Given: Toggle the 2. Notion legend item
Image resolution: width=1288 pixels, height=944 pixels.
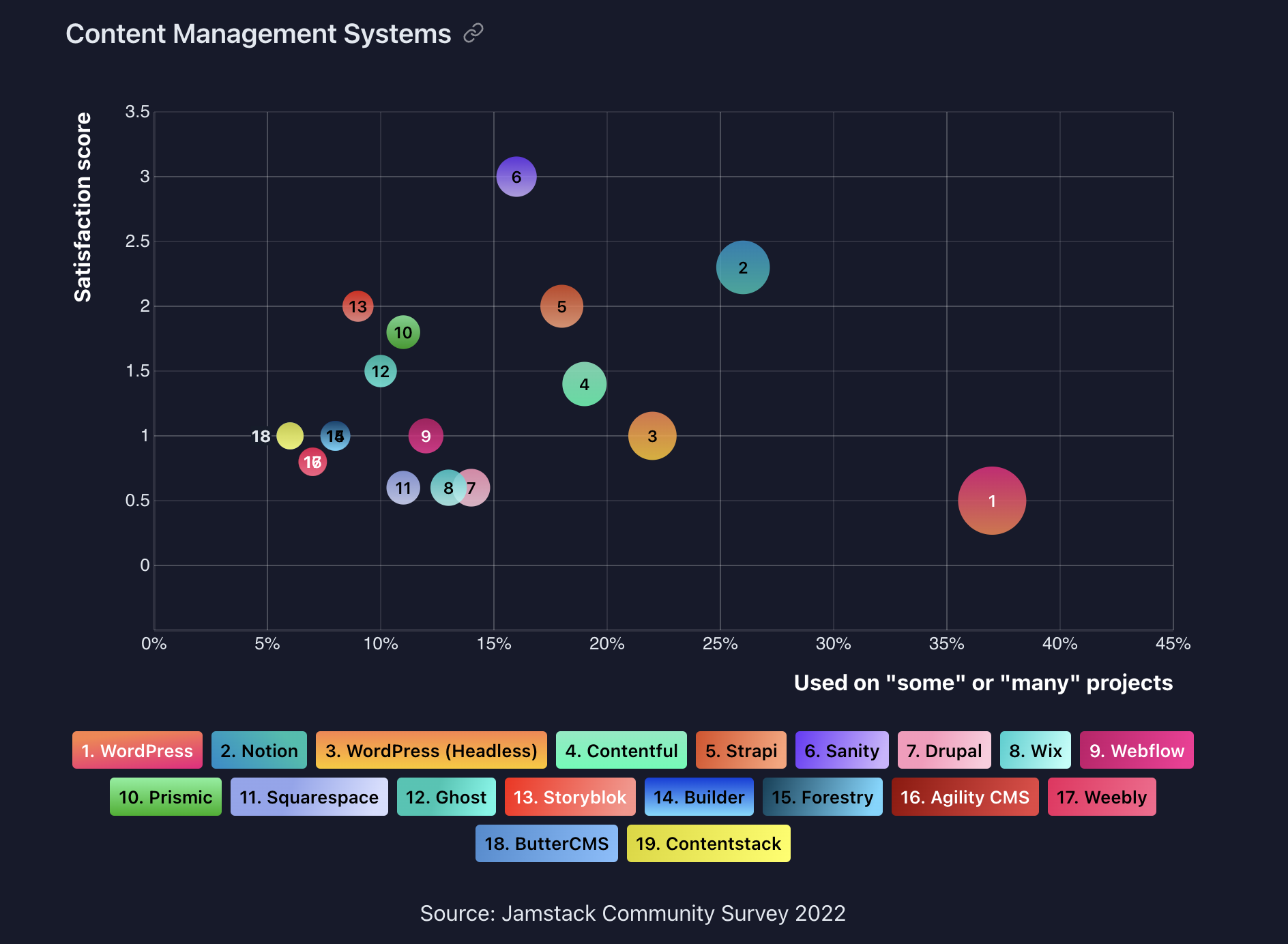Looking at the screenshot, I should 259,750.
